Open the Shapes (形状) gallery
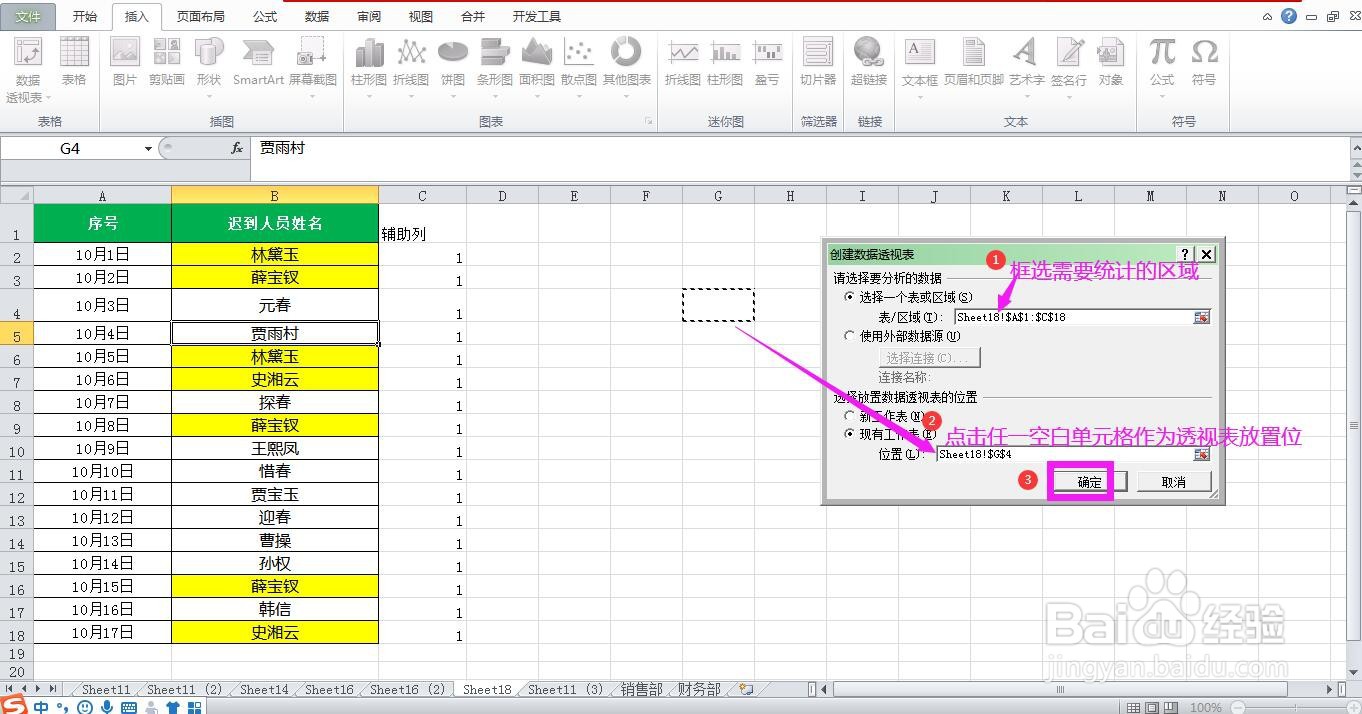Image resolution: width=1362 pixels, height=714 pixels. pos(208,67)
